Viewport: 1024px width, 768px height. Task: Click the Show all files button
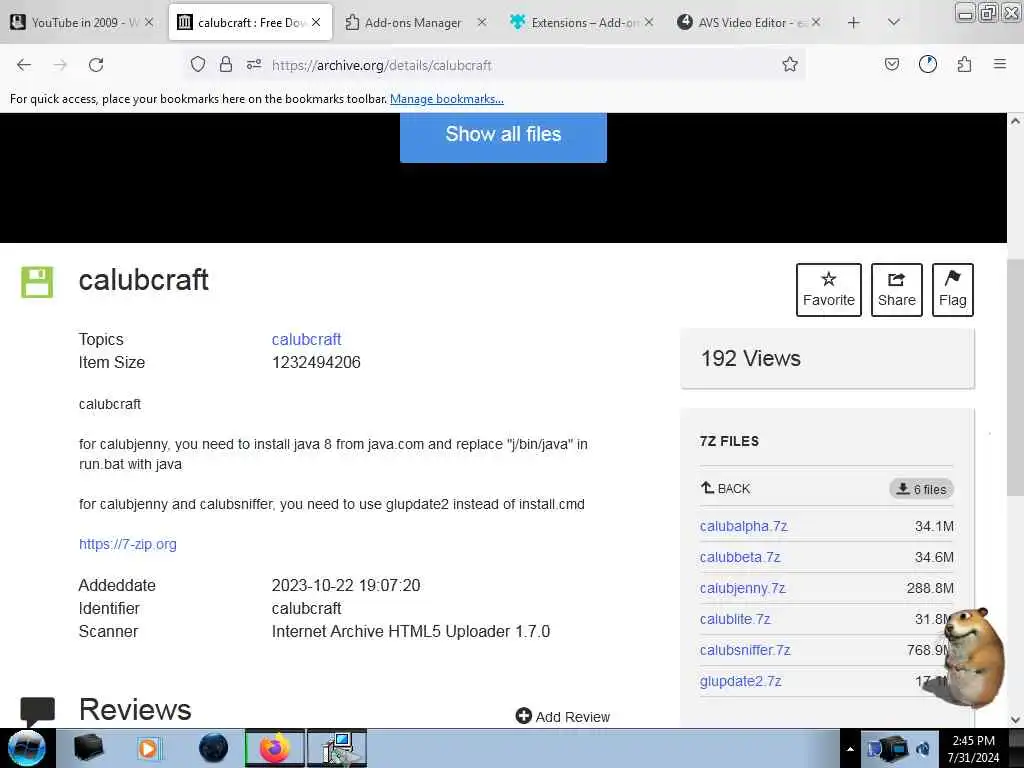click(x=503, y=136)
